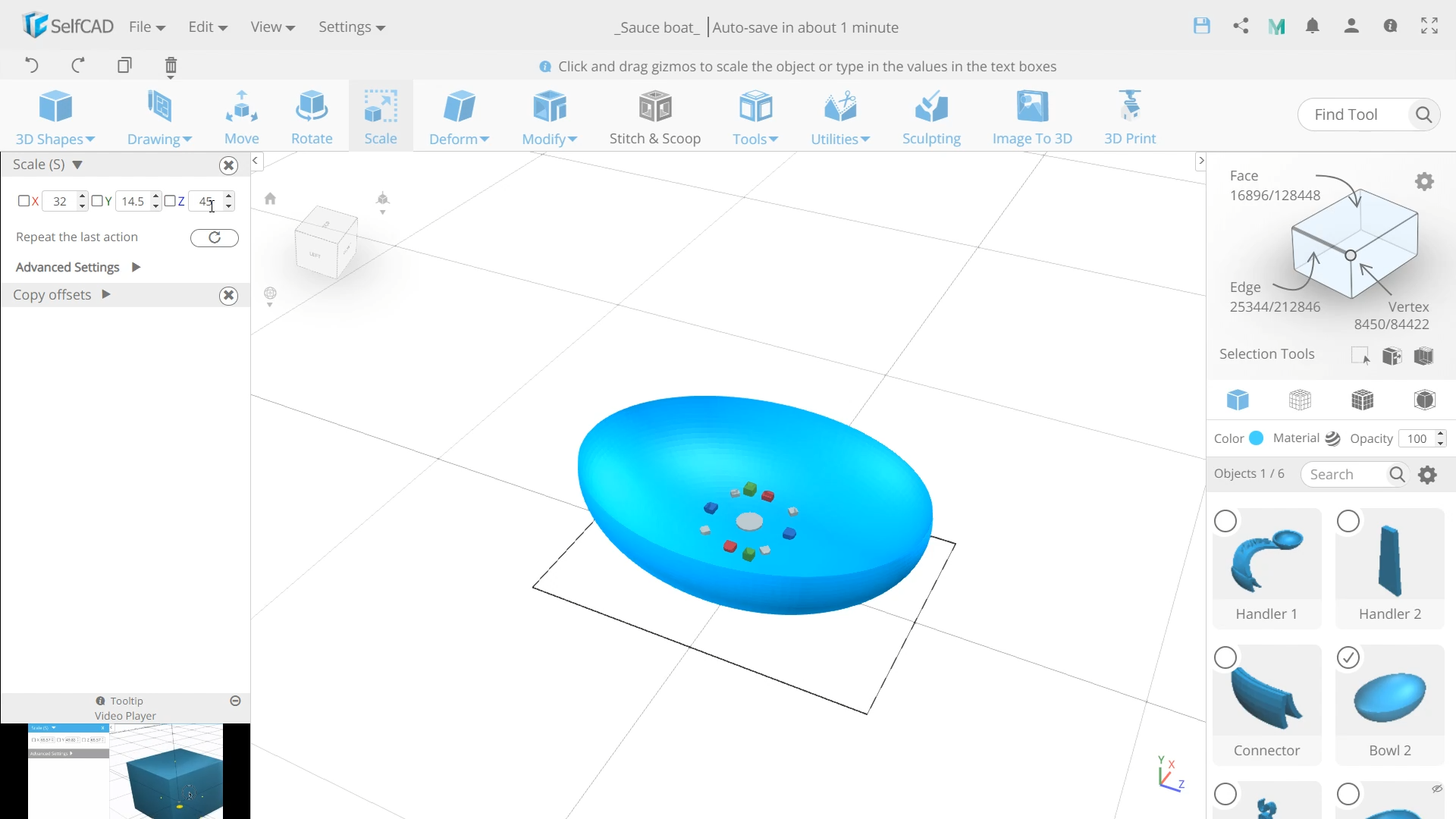1456x819 pixels.
Task: Collapse the right panel arrow
Action: [1200, 161]
